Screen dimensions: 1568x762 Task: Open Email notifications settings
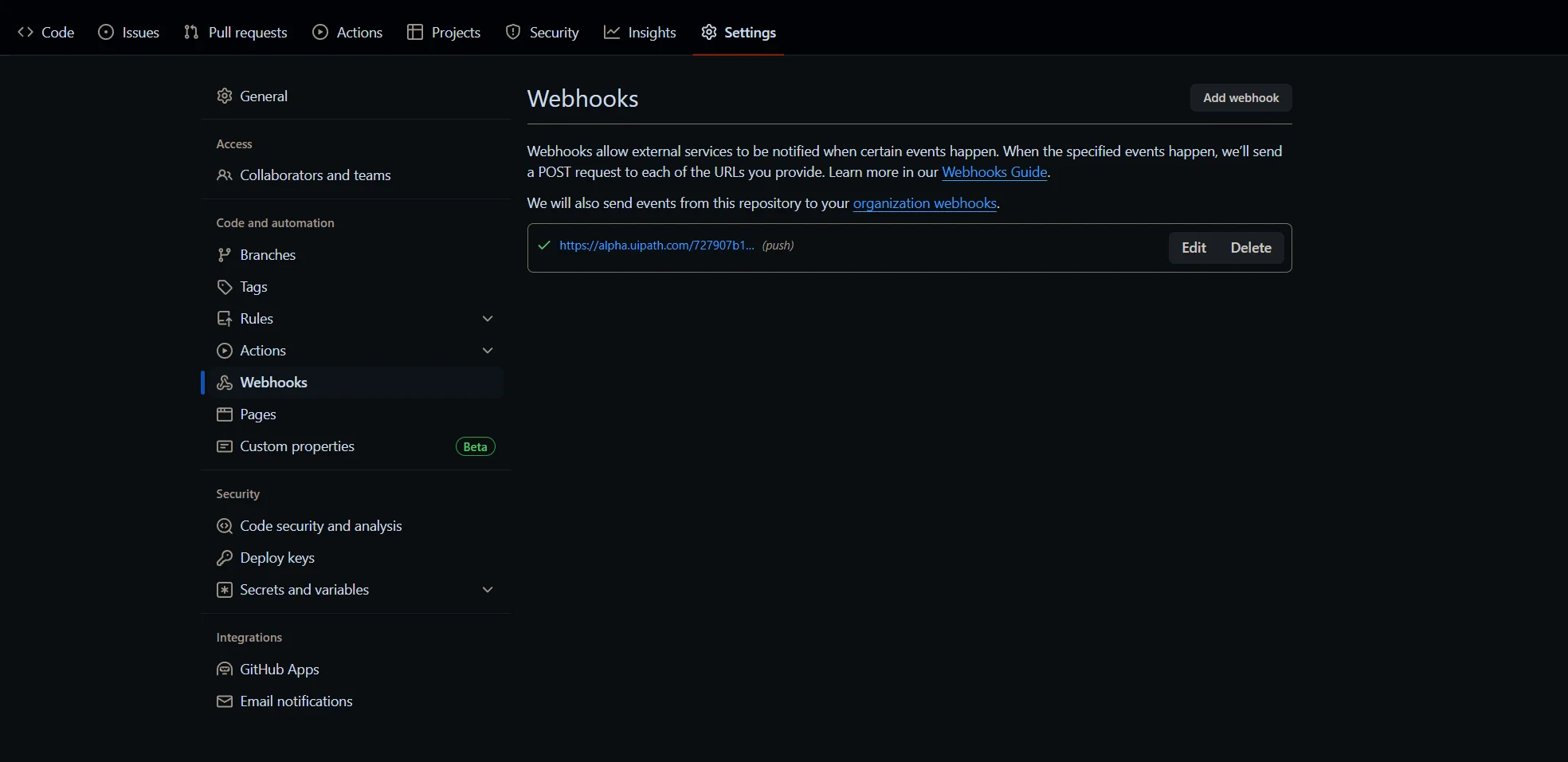(295, 701)
